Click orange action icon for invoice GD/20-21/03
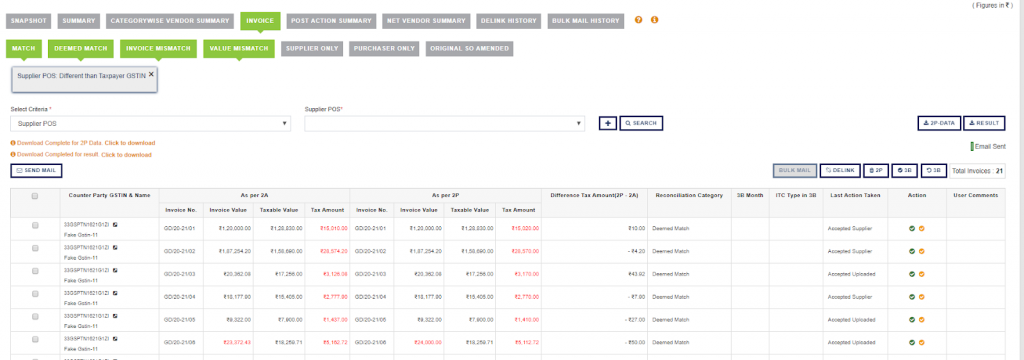Image resolution: width=1024 pixels, height=360 pixels. pyautogui.click(x=921, y=274)
